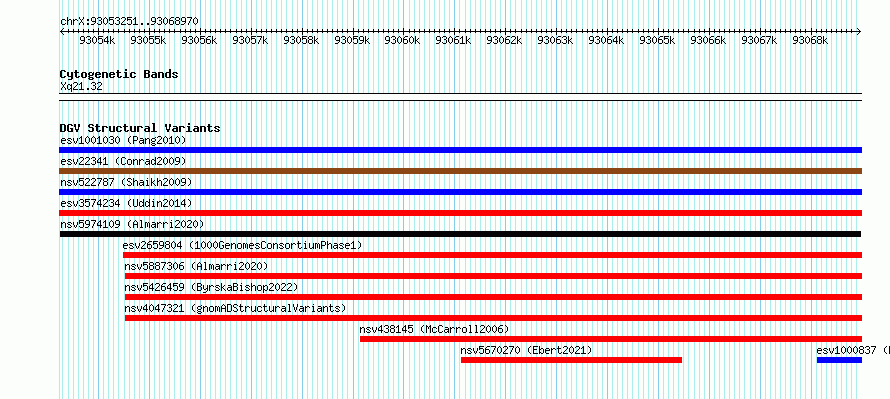The width and height of the screenshot is (890, 399).
Task: Click the ruler's right arrowhead
Action: 859,31
